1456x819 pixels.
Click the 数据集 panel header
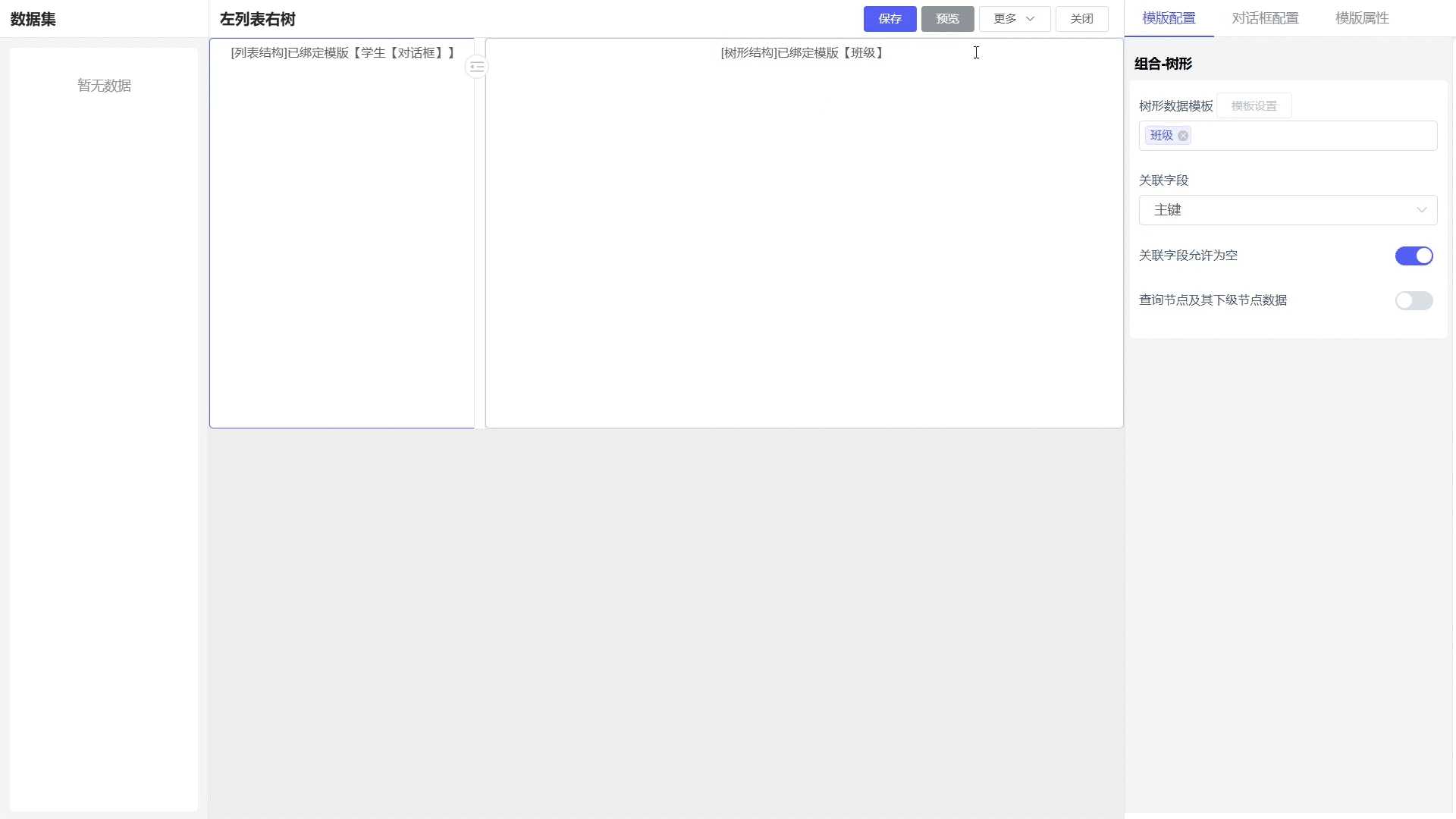coord(33,19)
